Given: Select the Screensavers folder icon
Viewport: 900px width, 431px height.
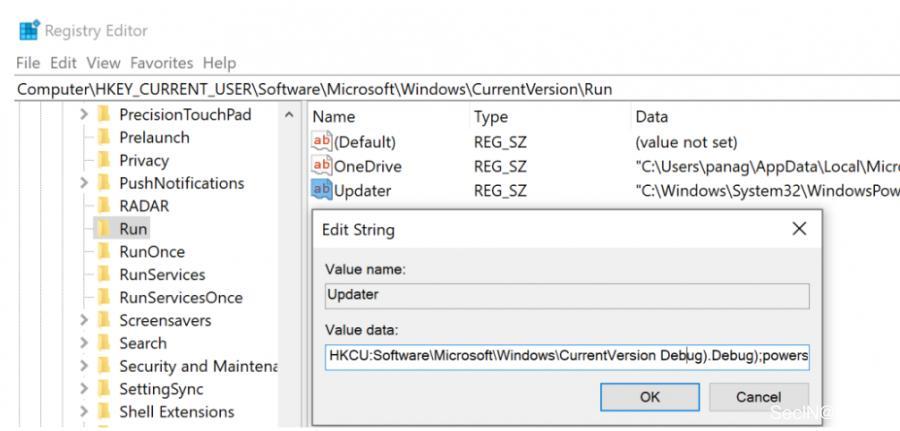Looking at the screenshot, I should tap(103, 320).
